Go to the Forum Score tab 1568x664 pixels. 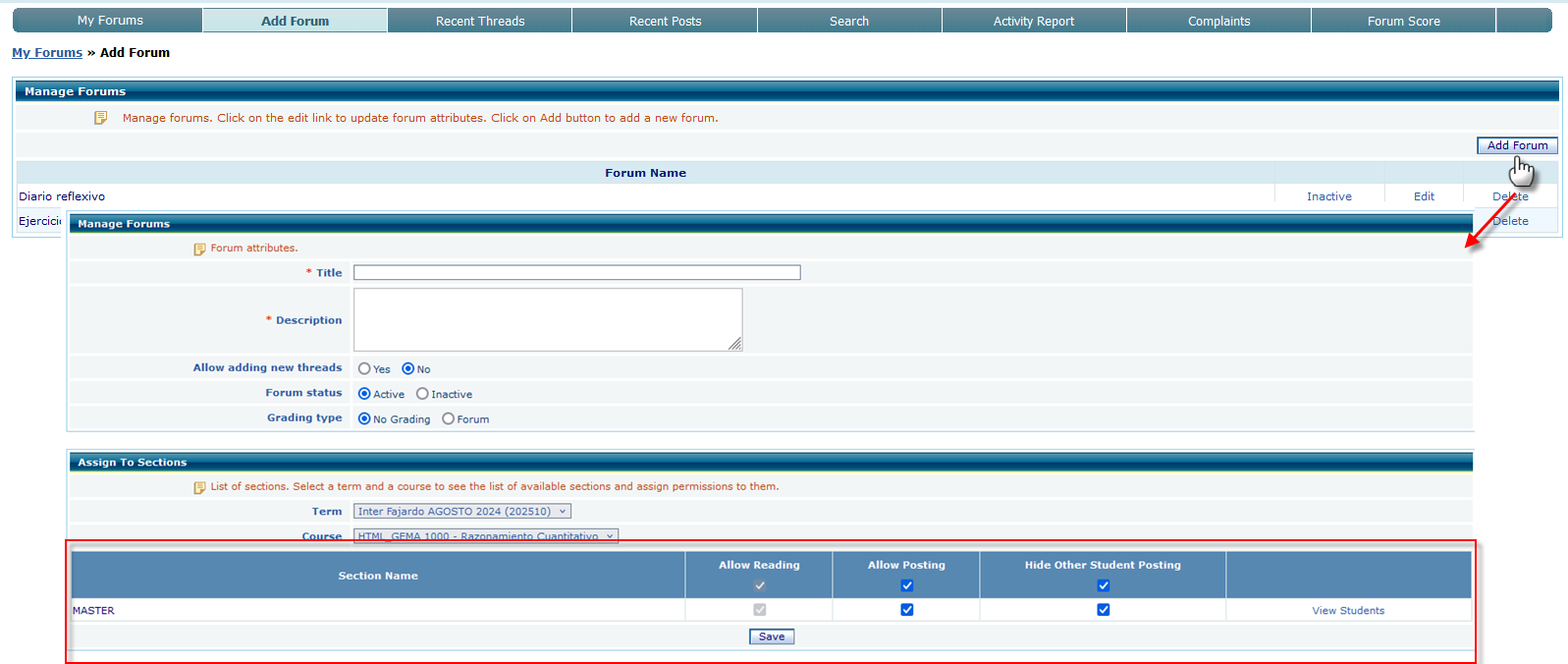click(x=1403, y=21)
